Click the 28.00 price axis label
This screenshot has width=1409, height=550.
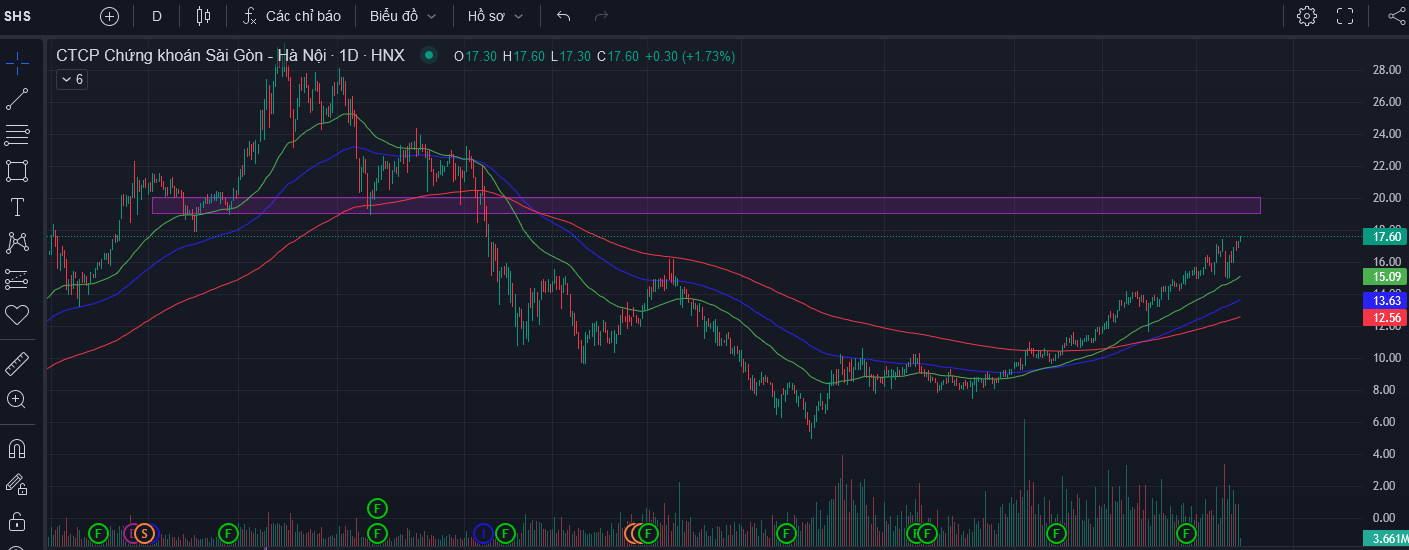[1385, 70]
